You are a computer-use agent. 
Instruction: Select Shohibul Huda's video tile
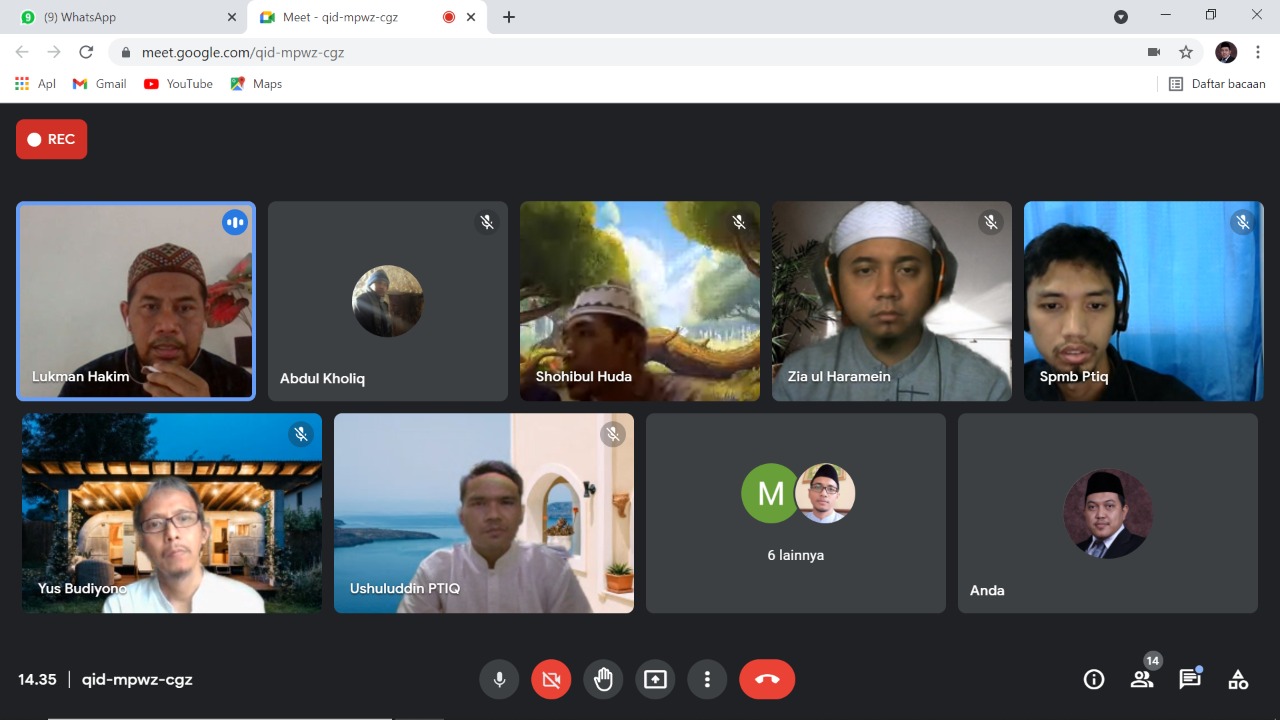[640, 301]
